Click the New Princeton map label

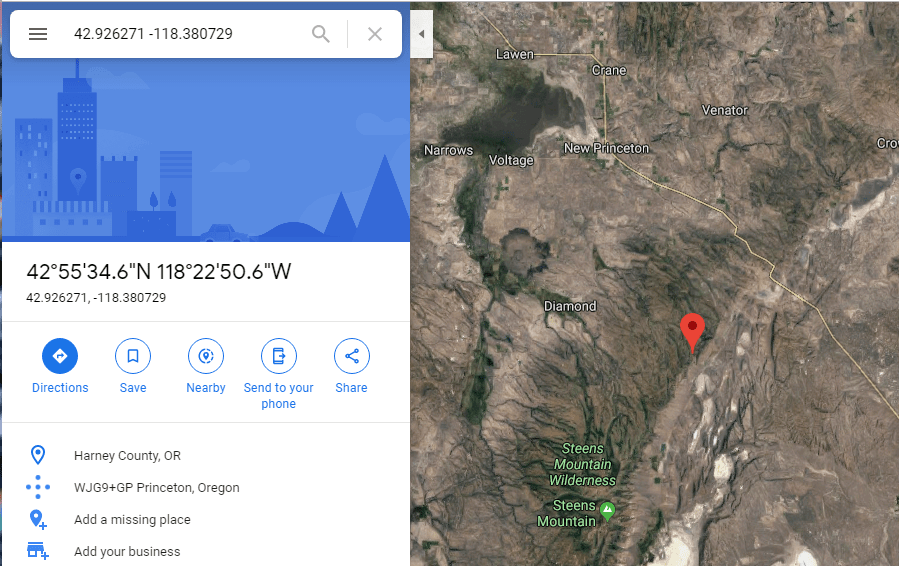(x=606, y=149)
